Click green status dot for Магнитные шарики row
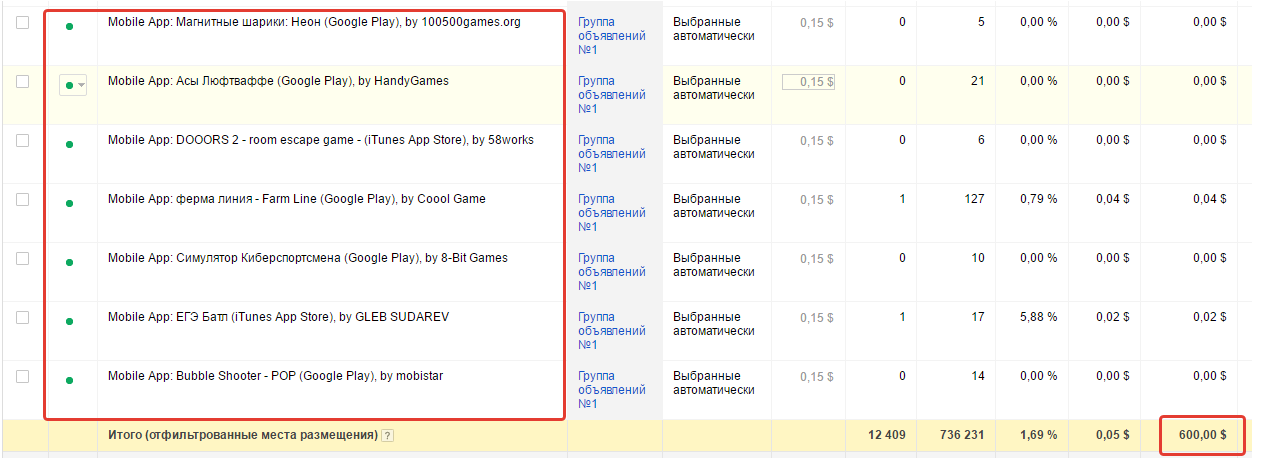 pyautogui.click(x=69, y=26)
